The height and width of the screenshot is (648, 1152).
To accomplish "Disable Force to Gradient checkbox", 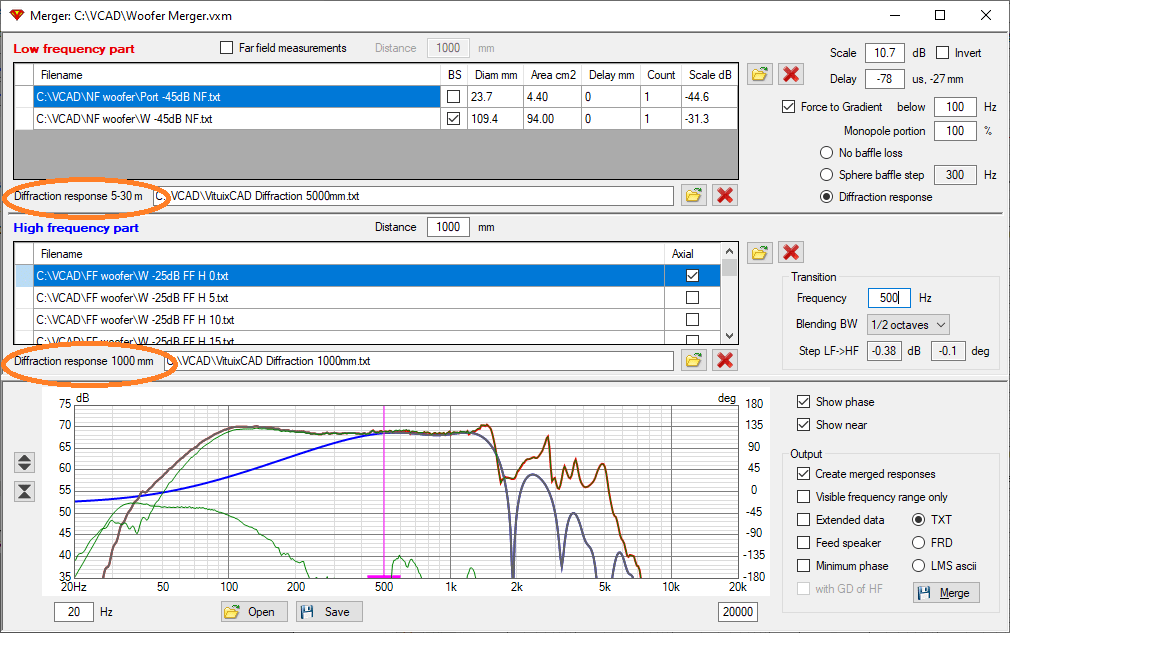I will tap(788, 107).
